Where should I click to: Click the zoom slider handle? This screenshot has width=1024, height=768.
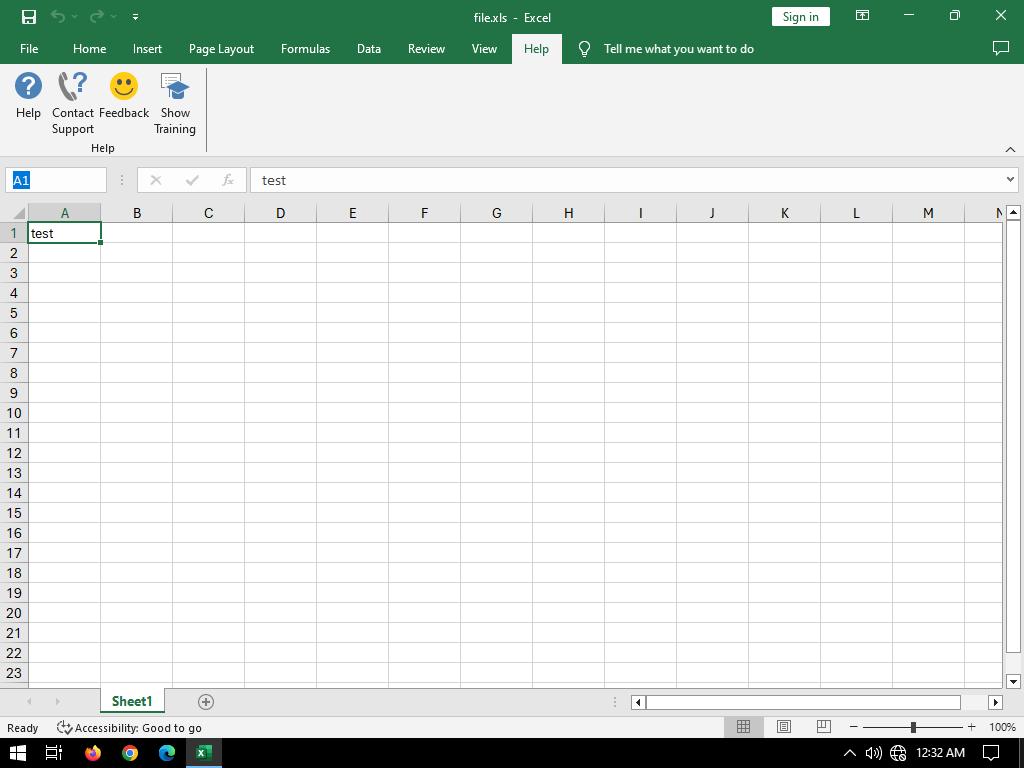coord(913,727)
